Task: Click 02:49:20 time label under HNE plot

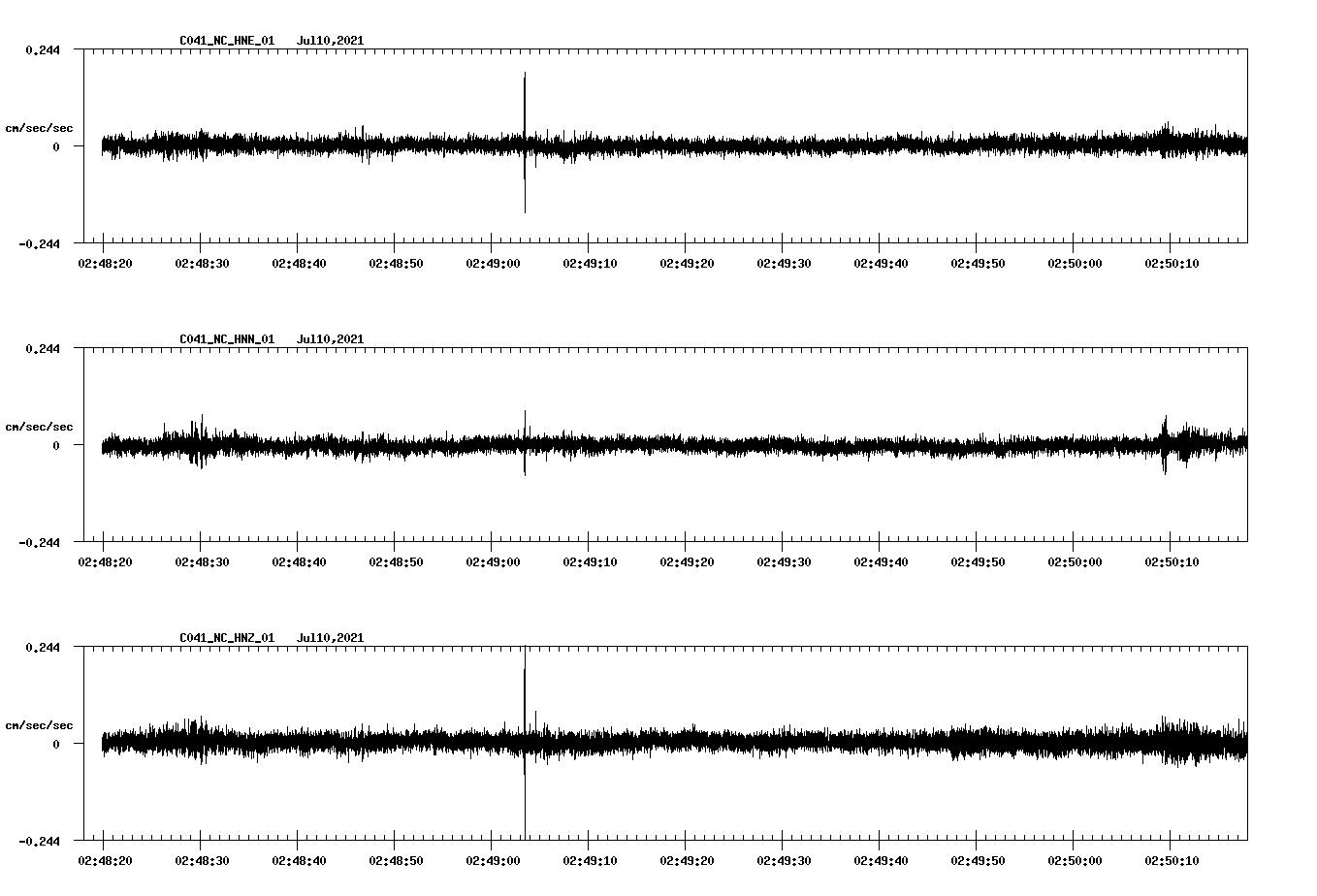Action: pos(687,263)
